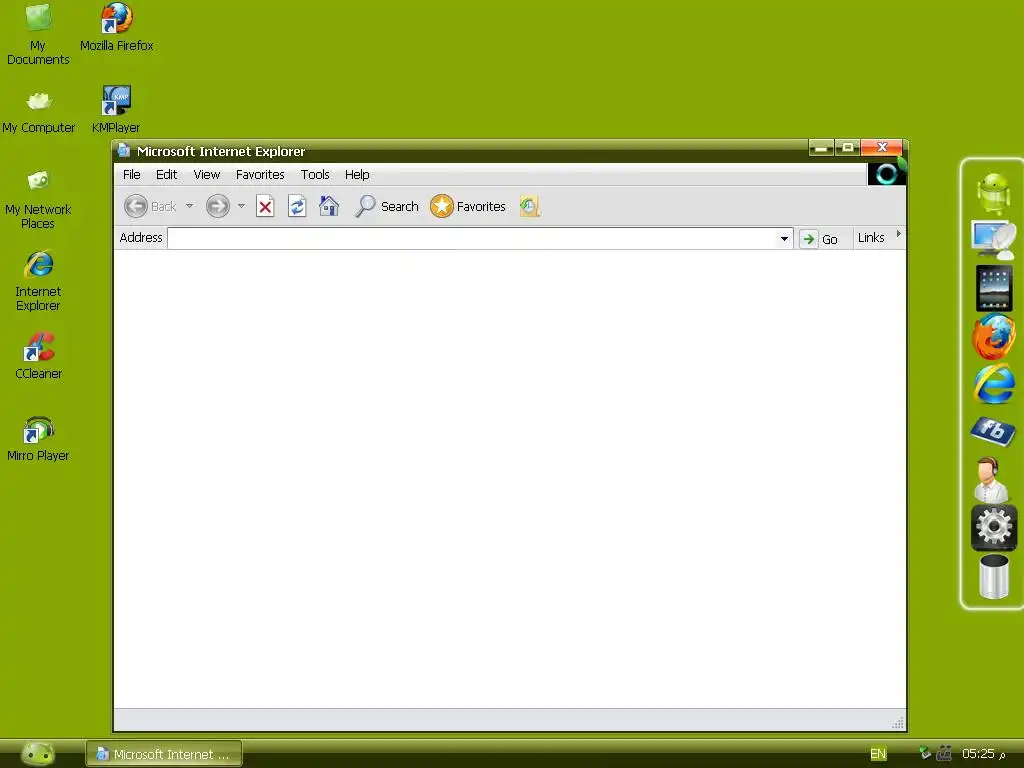Screen dimensions: 1024x768
Task: Open the Start button on taskbar
Action: tap(38, 754)
